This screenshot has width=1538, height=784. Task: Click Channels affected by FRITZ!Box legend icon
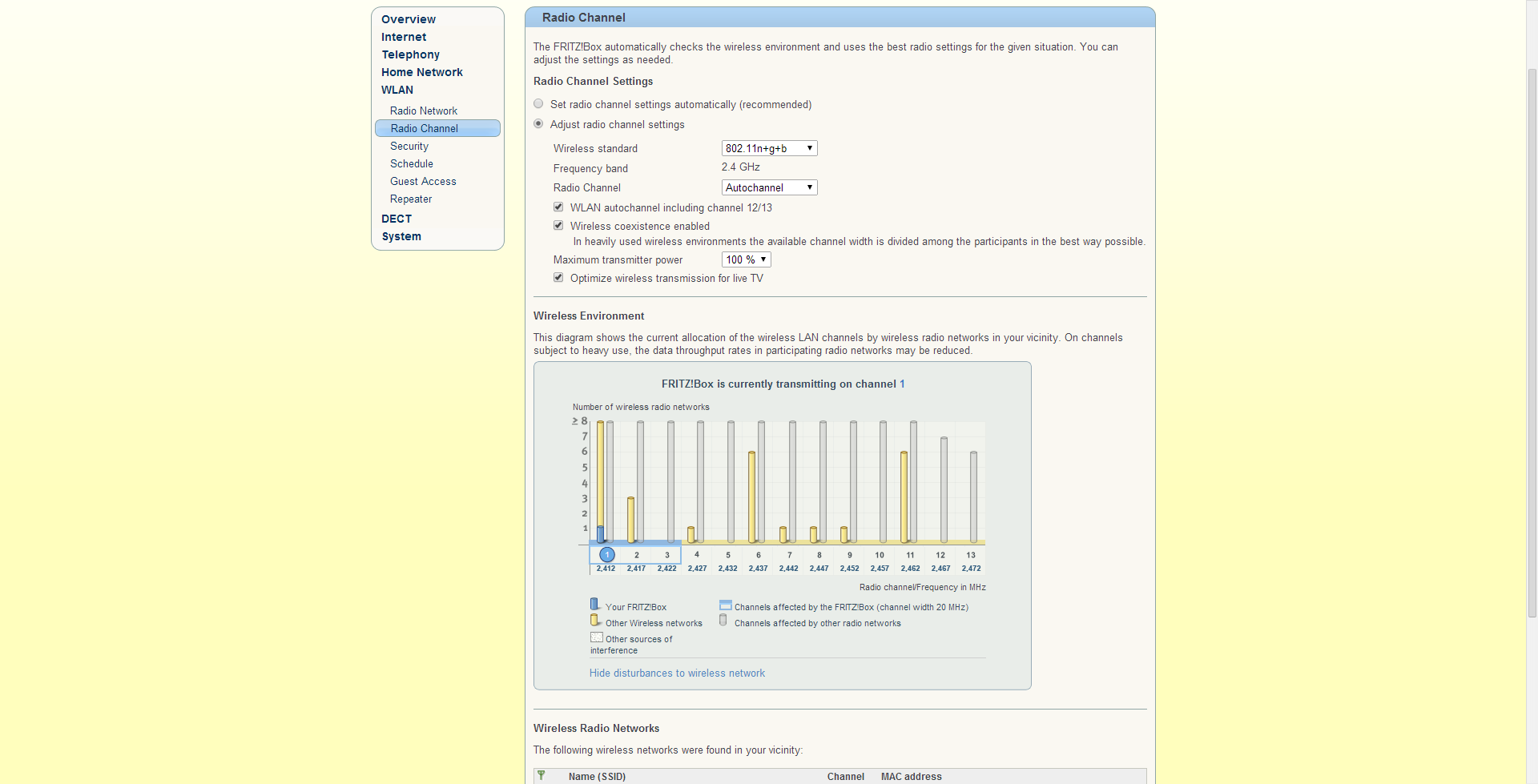(726, 605)
